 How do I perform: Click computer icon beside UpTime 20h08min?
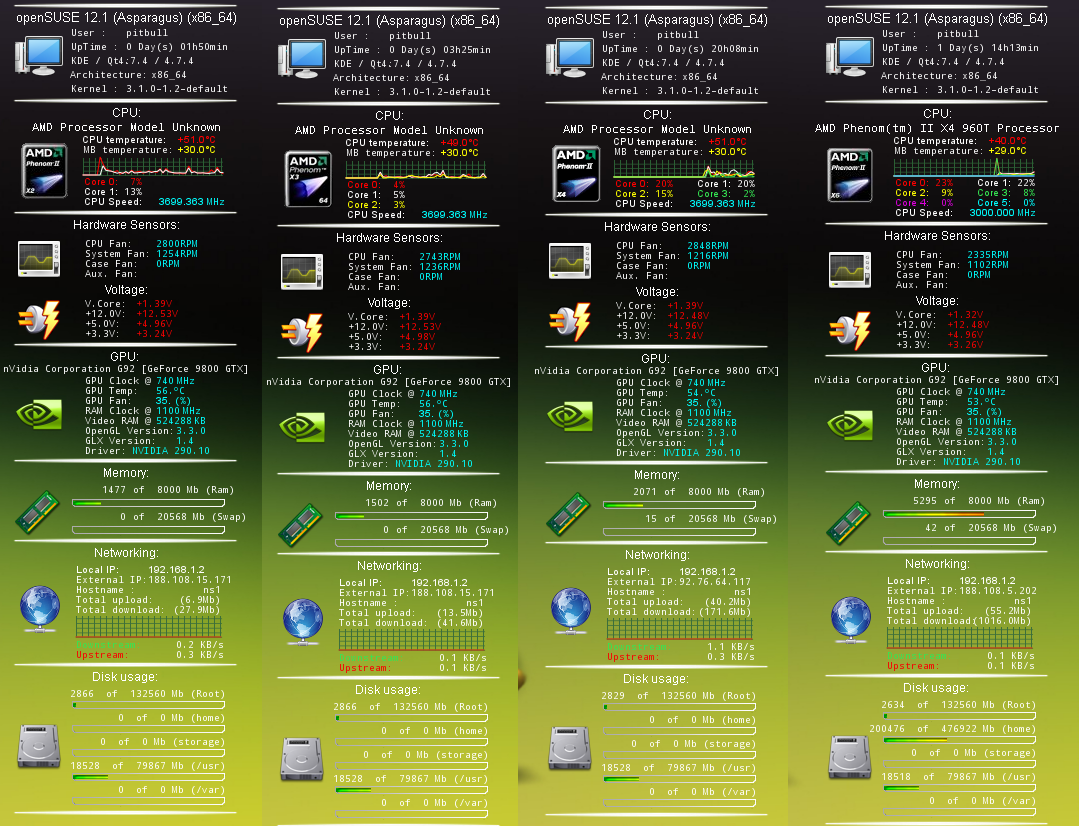(x=570, y=58)
